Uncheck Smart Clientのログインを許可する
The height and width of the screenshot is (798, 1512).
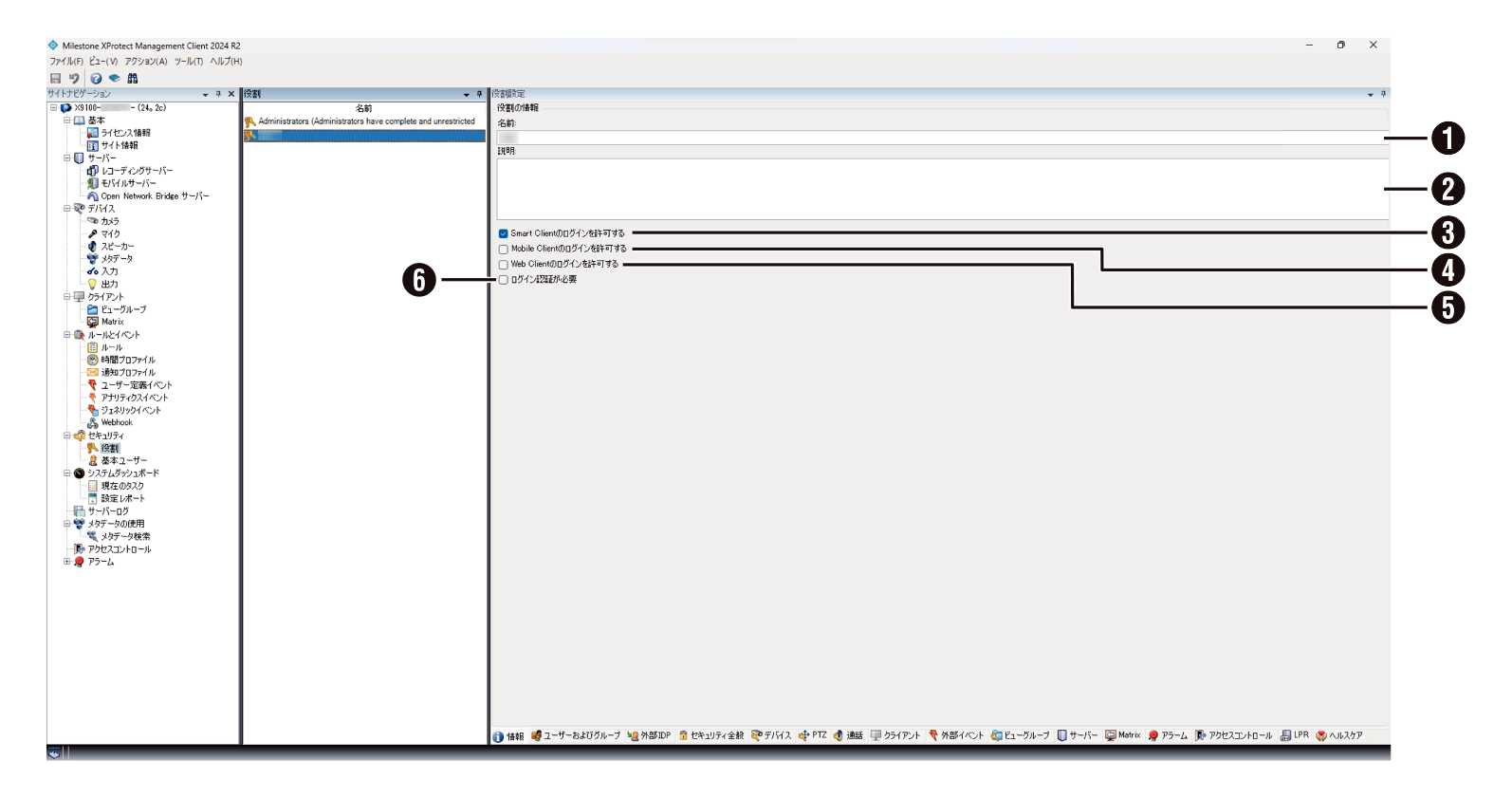coord(503,233)
